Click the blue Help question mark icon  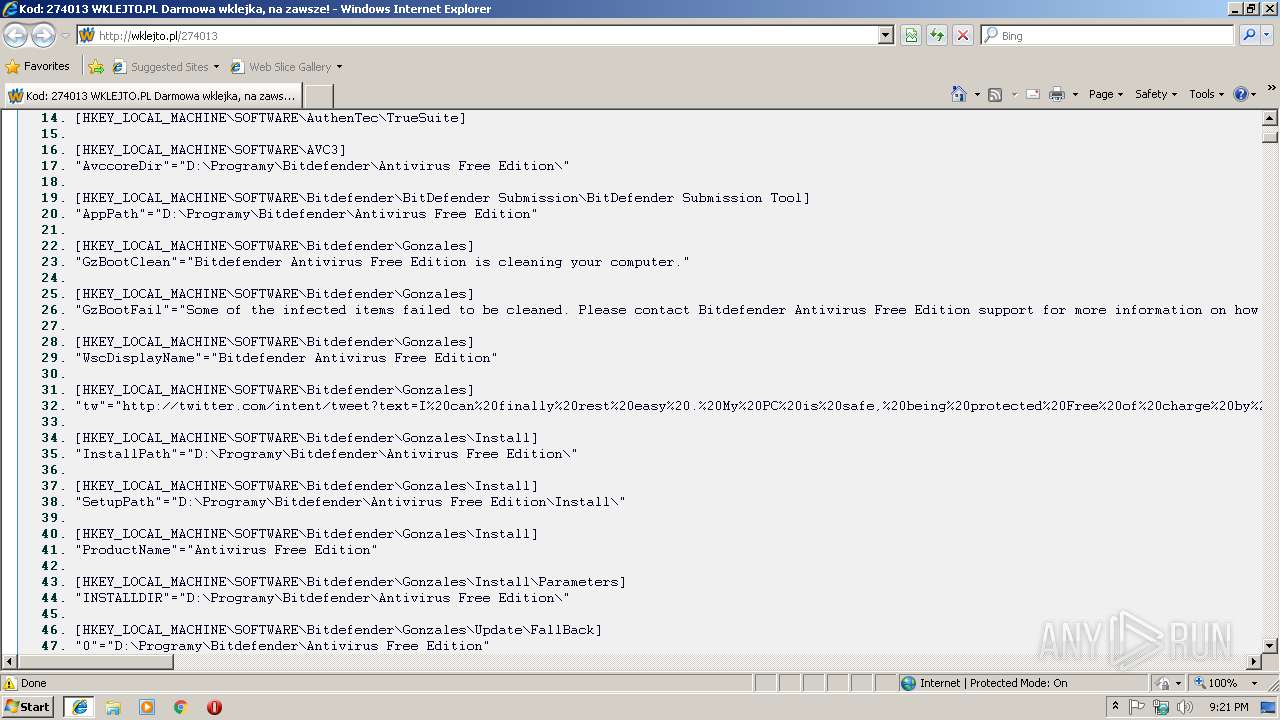coord(1241,94)
